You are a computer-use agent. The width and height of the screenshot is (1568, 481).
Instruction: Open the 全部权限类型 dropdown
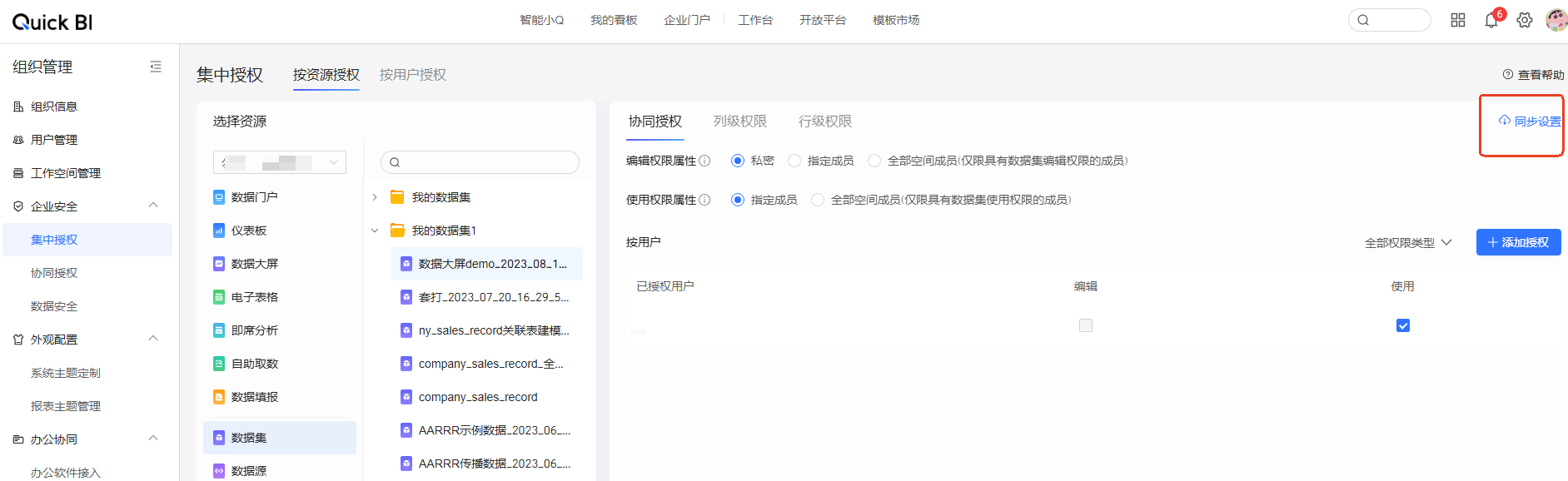click(1407, 243)
